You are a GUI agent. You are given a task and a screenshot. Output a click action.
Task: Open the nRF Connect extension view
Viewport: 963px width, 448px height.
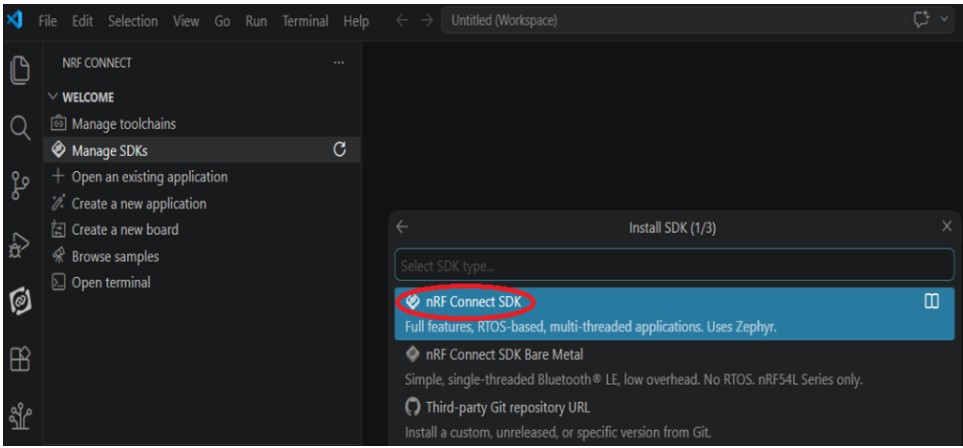pyautogui.click(x=20, y=301)
